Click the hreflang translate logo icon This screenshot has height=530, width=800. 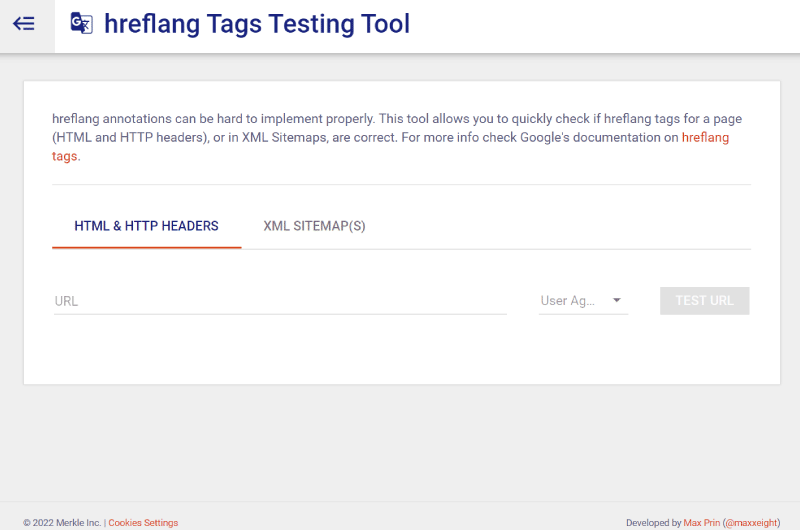[82, 23]
